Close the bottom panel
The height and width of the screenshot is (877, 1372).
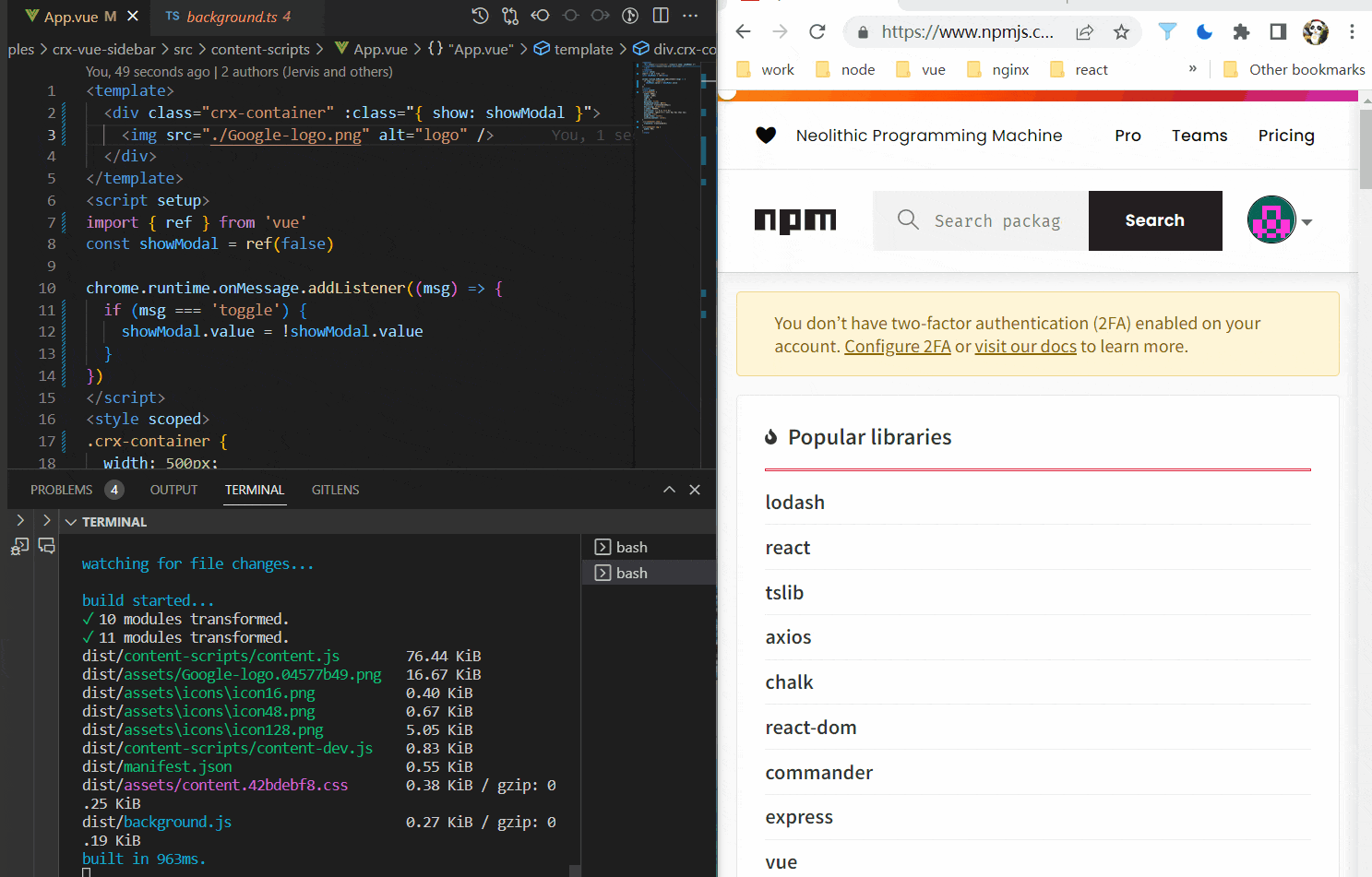pyautogui.click(x=695, y=490)
